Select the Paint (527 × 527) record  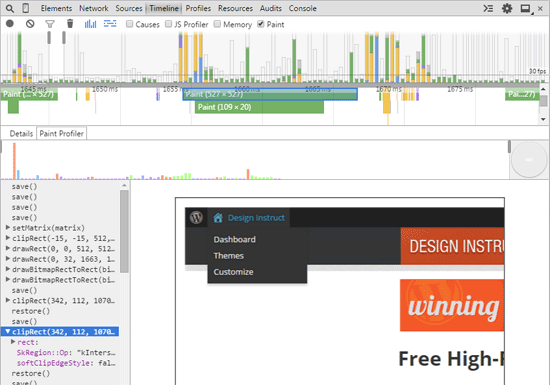[x=270, y=94]
